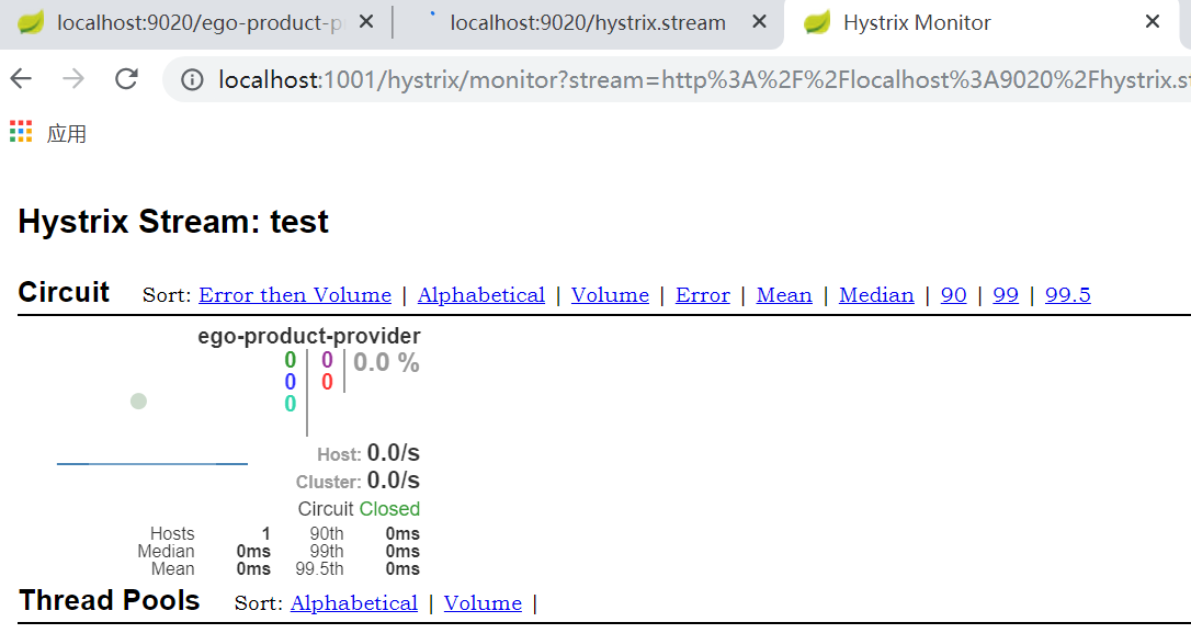Click the Host rate 0.0/s value

(393, 453)
